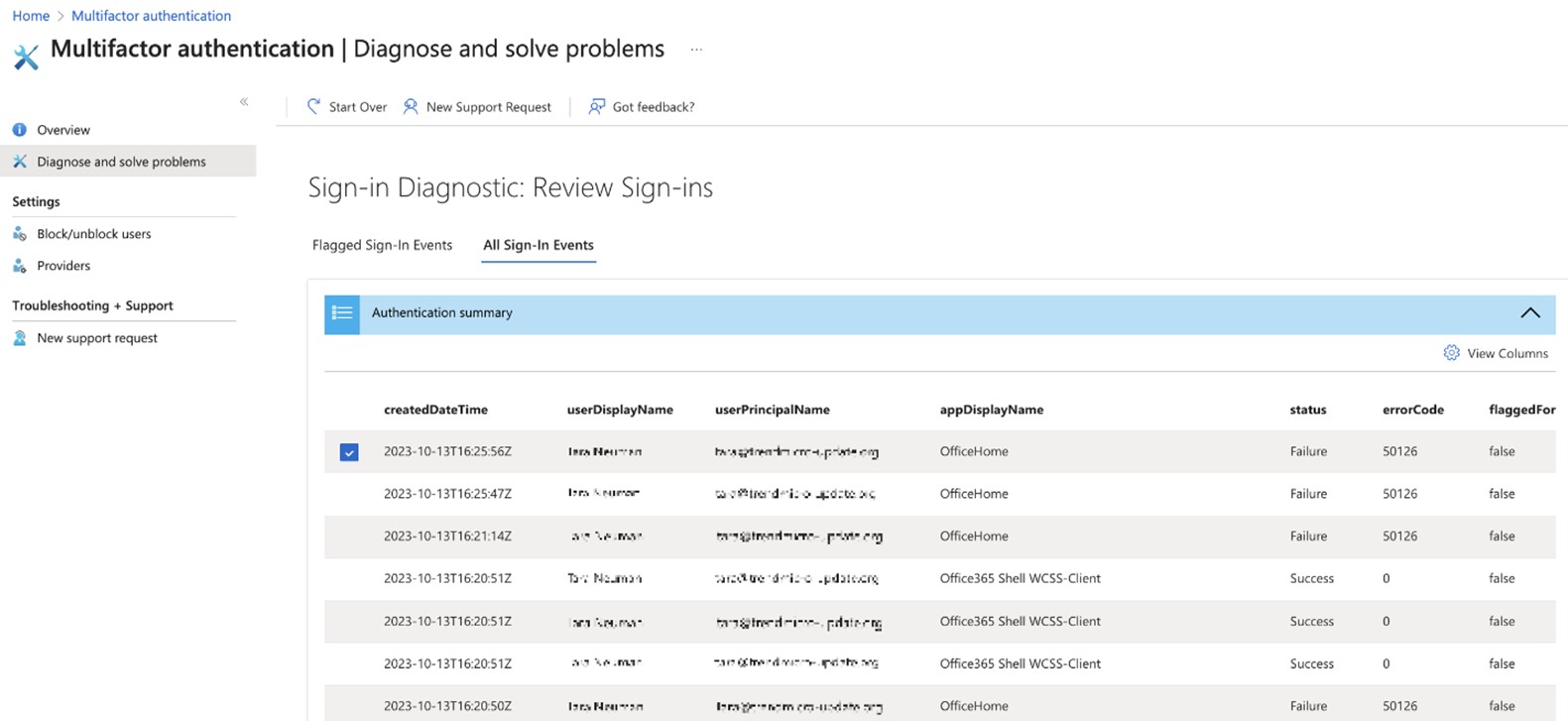Switch to Flagged Sign-In Events tab
The width and height of the screenshot is (1568, 721).
[382, 245]
